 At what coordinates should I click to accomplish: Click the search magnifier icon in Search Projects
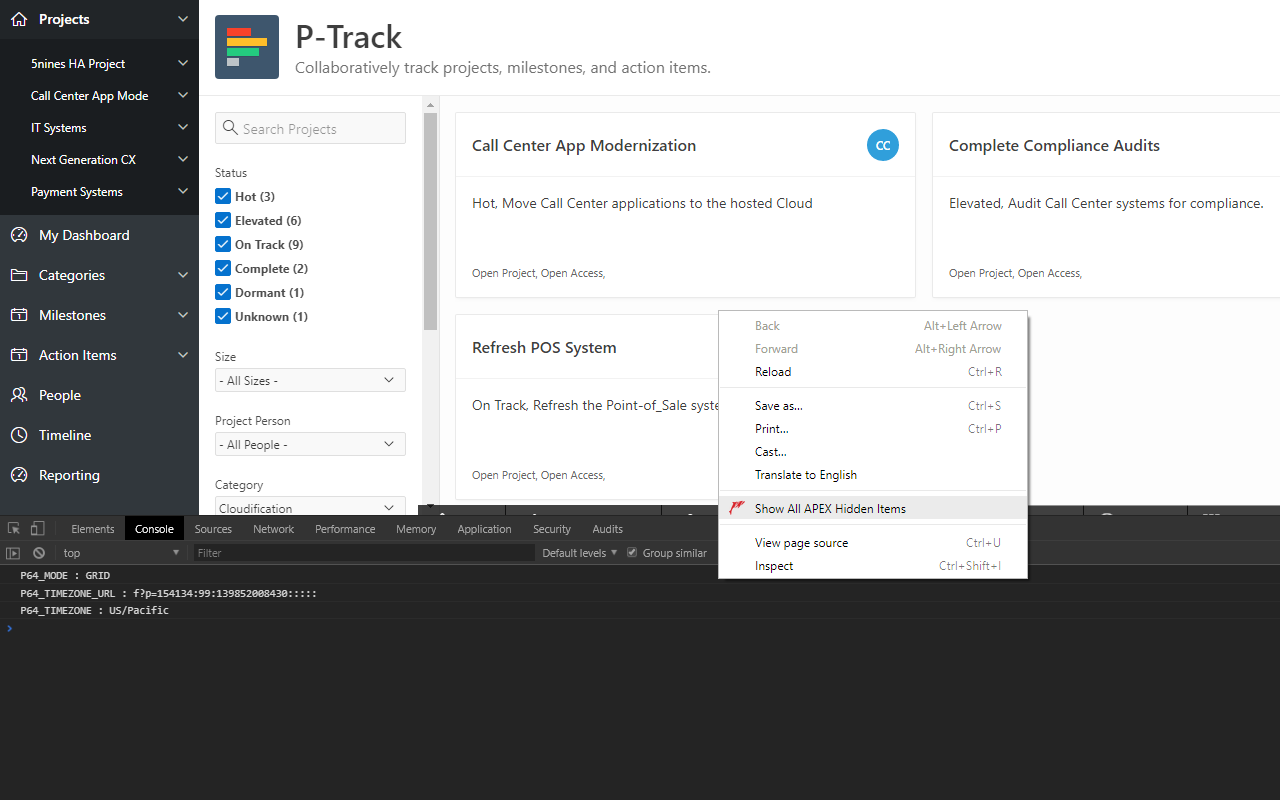[x=231, y=128]
